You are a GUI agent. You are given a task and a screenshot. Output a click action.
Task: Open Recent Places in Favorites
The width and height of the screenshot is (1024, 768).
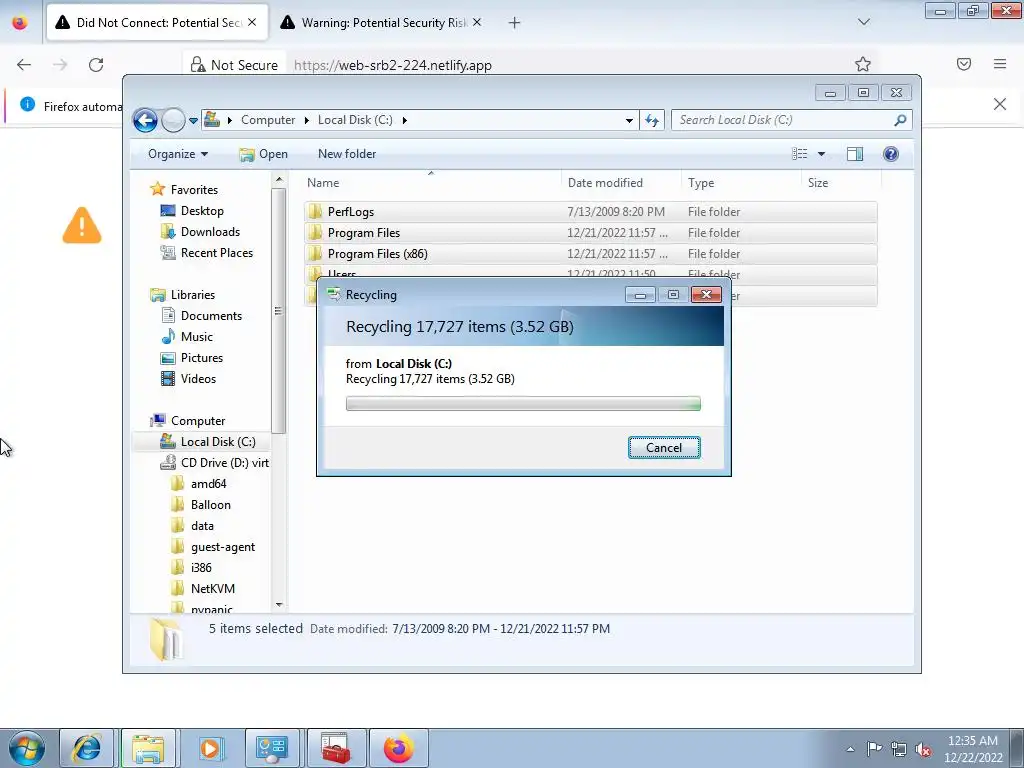(216, 253)
